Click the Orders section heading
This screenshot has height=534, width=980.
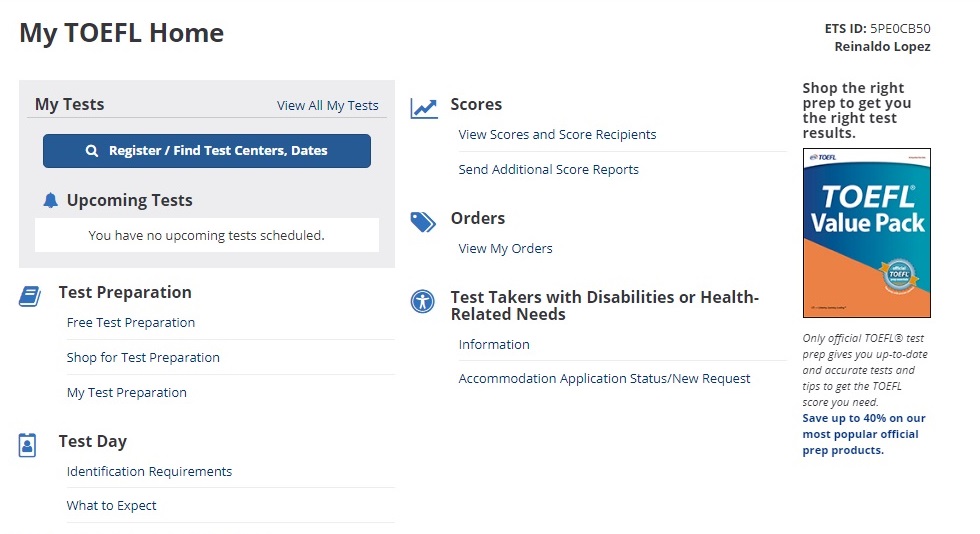[x=478, y=218]
